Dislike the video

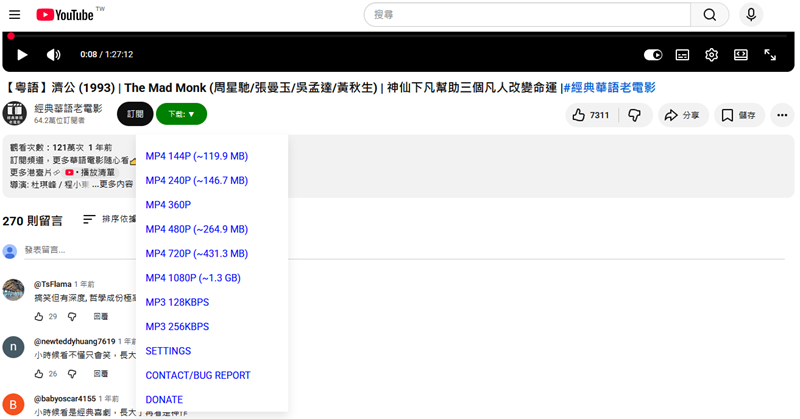pos(635,115)
